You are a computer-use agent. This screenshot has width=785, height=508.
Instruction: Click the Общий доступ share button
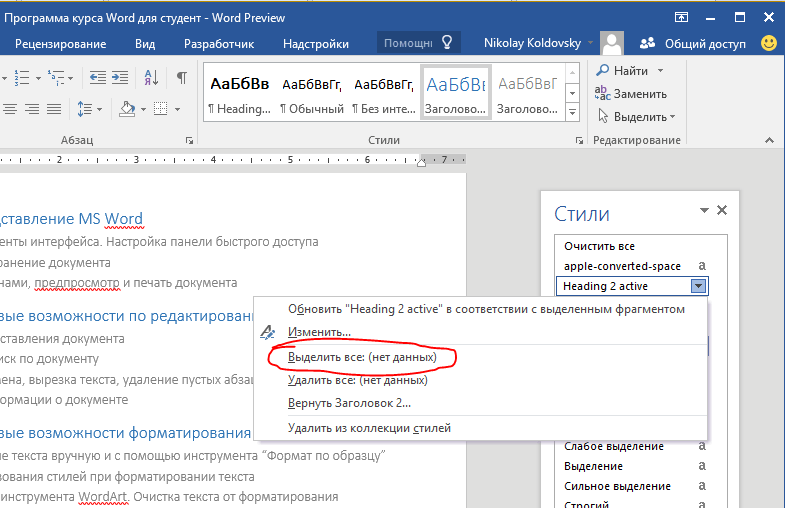pyautogui.click(x=692, y=44)
